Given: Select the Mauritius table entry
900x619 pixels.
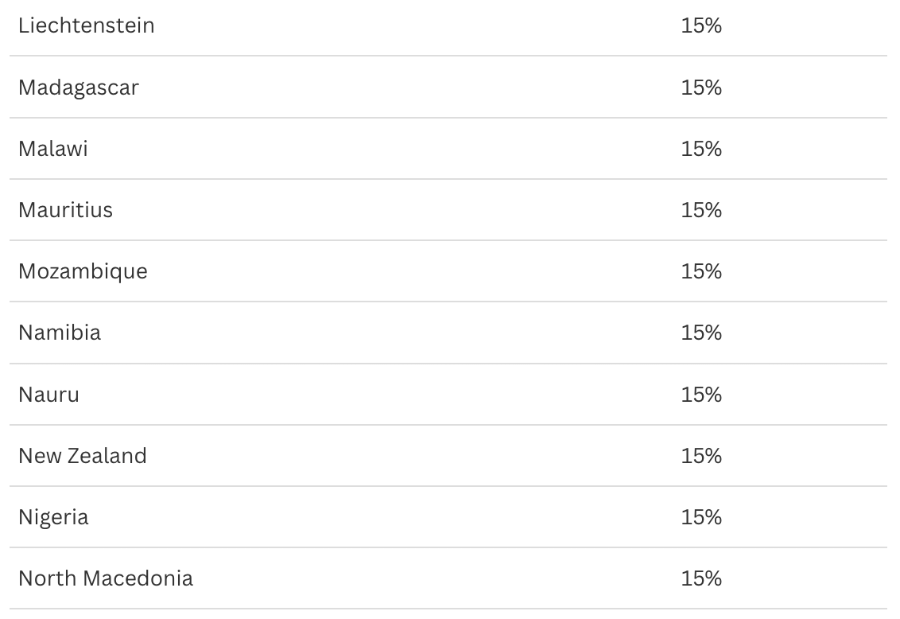Looking at the screenshot, I should (65, 210).
